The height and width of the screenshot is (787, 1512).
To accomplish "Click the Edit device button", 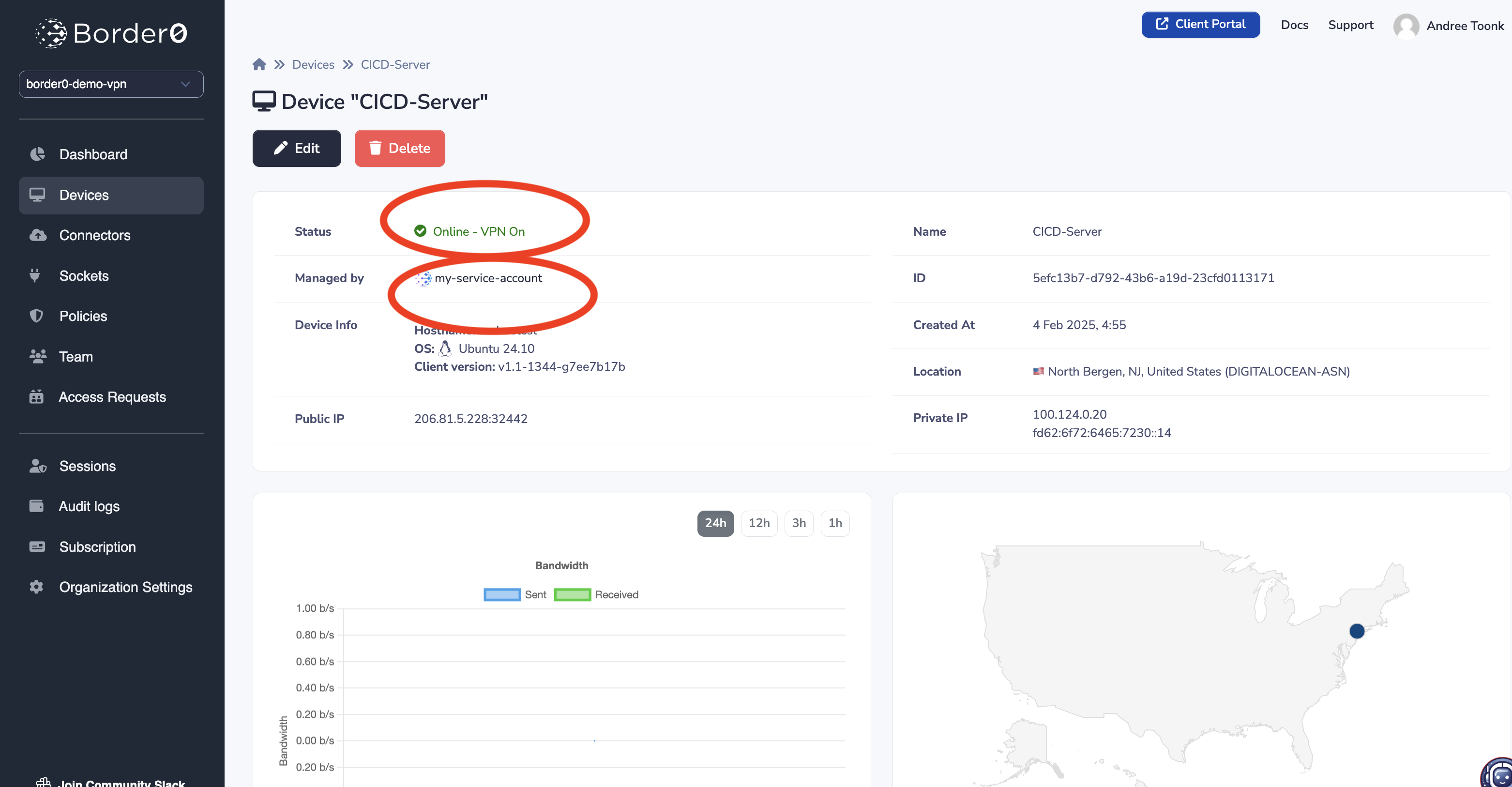I will click(296, 148).
